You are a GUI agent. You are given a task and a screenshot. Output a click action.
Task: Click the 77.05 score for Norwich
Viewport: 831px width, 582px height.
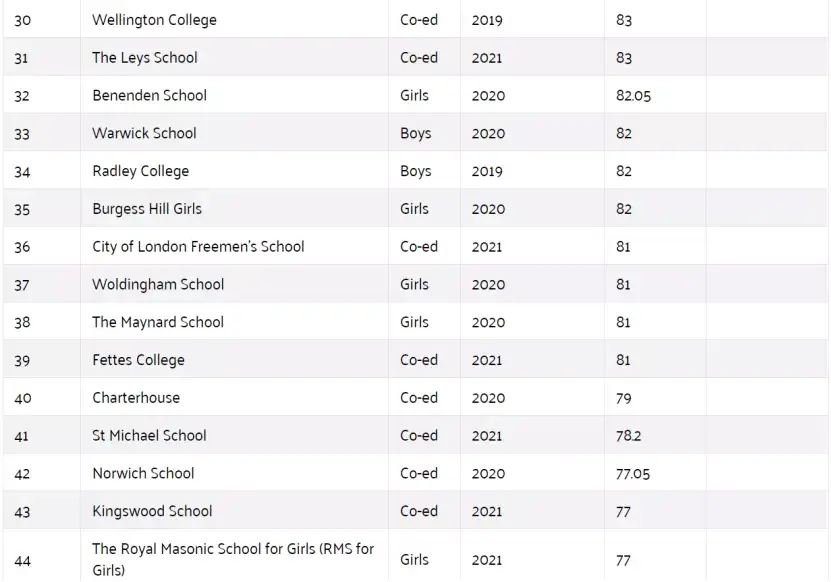tap(632, 474)
